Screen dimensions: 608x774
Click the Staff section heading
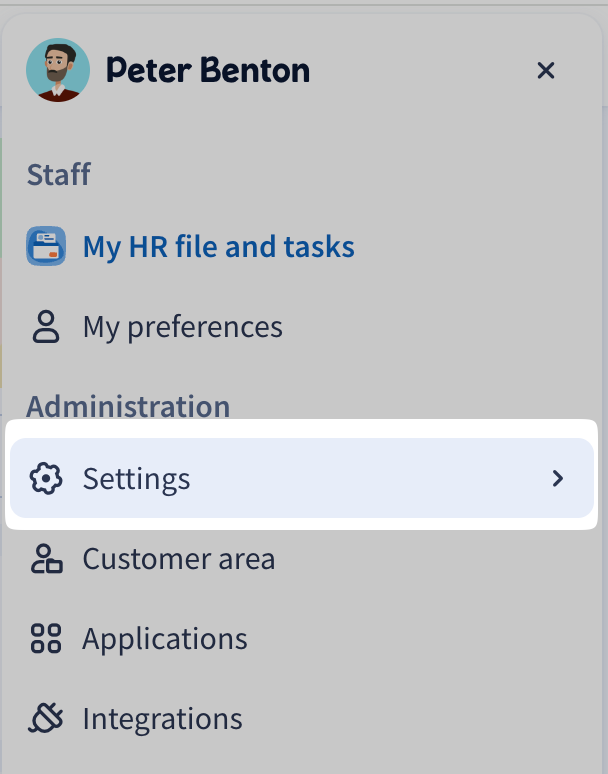point(58,175)
